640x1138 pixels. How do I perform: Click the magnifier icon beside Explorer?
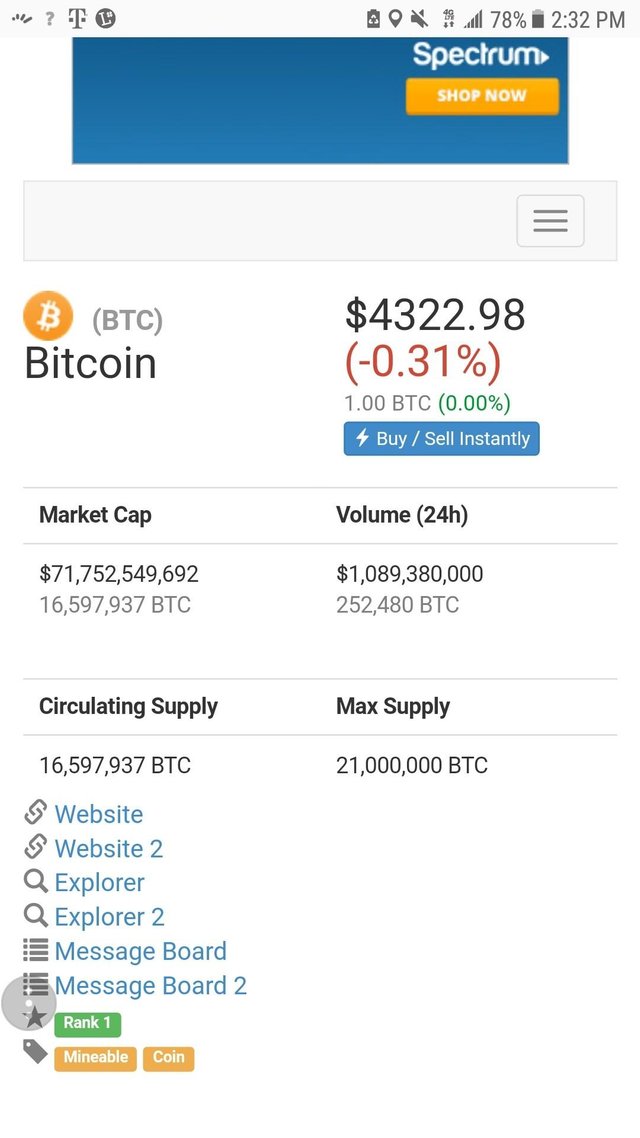[x=36, y=881]
